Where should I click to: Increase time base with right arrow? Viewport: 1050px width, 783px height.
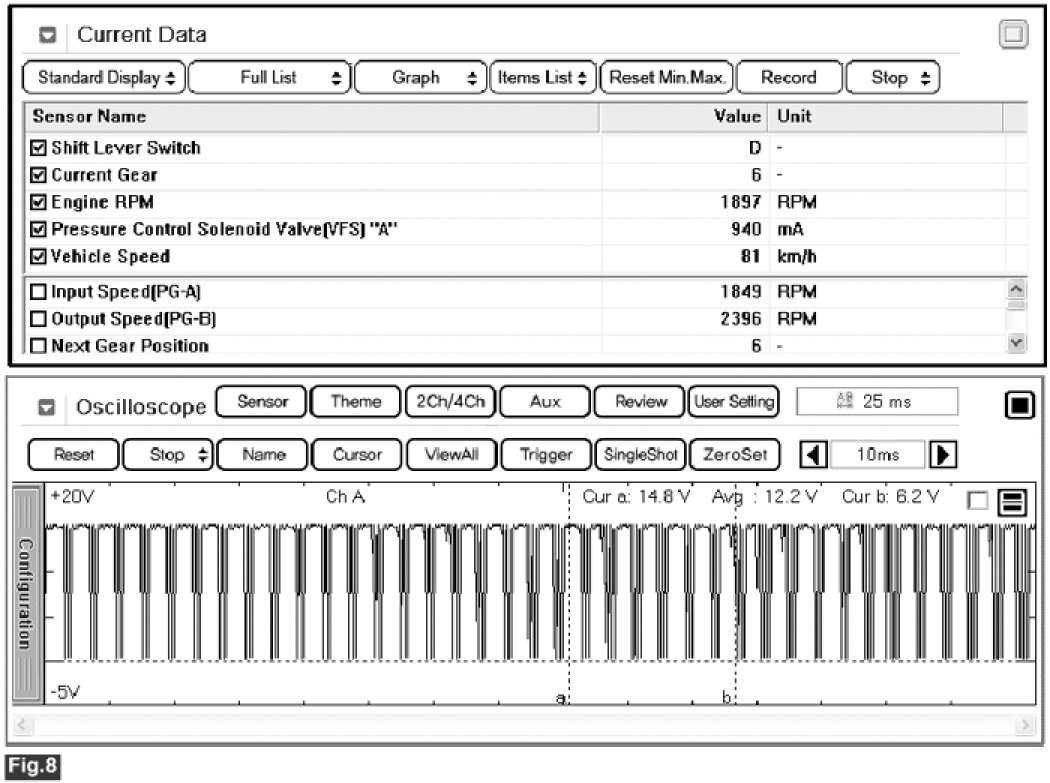click(x=941, y=454)
